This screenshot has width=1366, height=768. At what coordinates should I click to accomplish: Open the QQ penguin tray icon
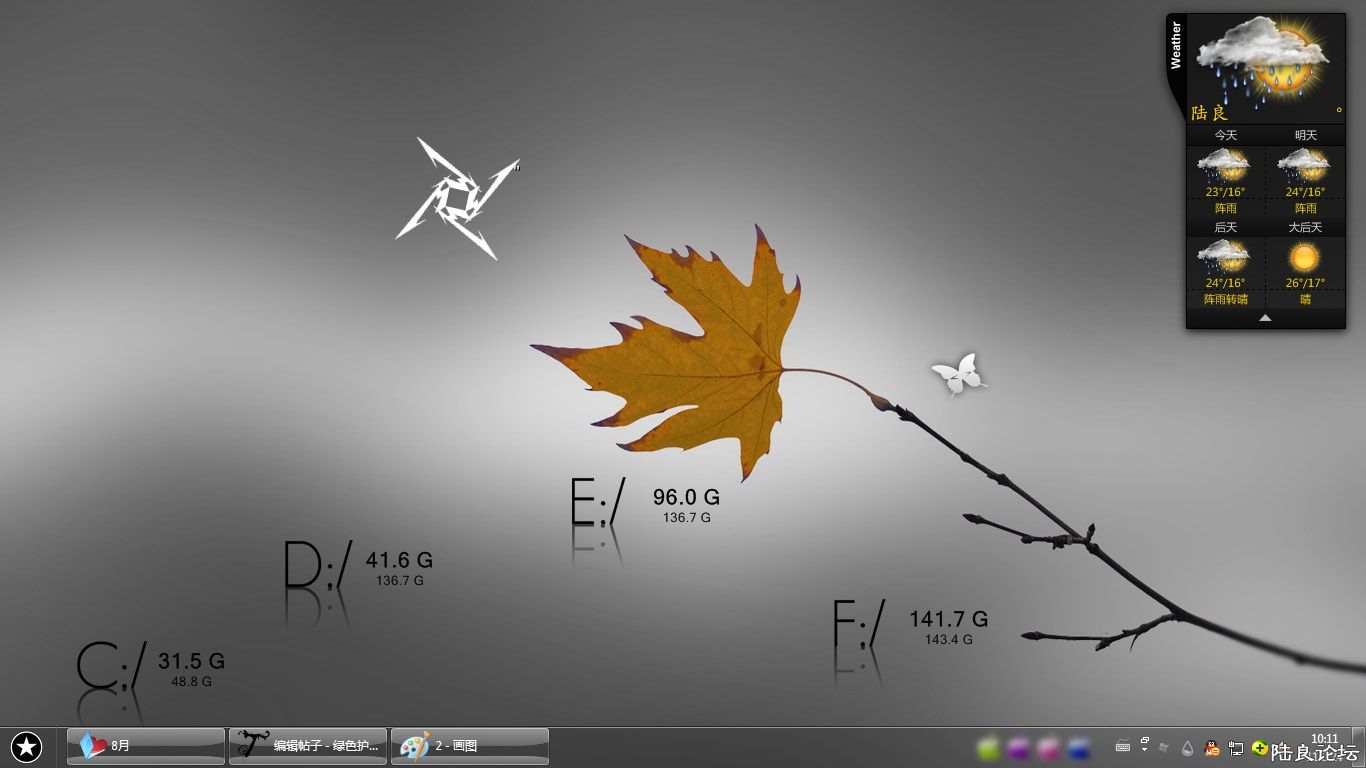click(1211, 747)
